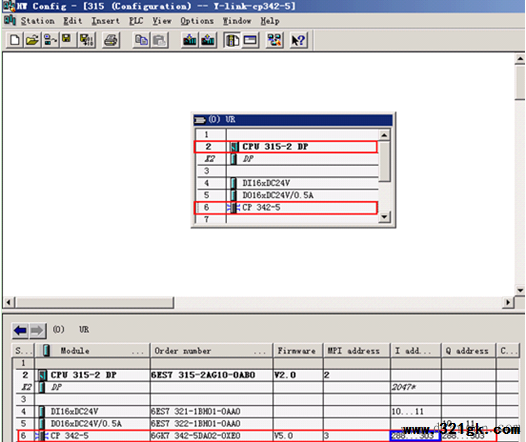The image size is (526, 442).
Task: Toggle the hardware Catalog icon
Action: [x=232, y=41]
